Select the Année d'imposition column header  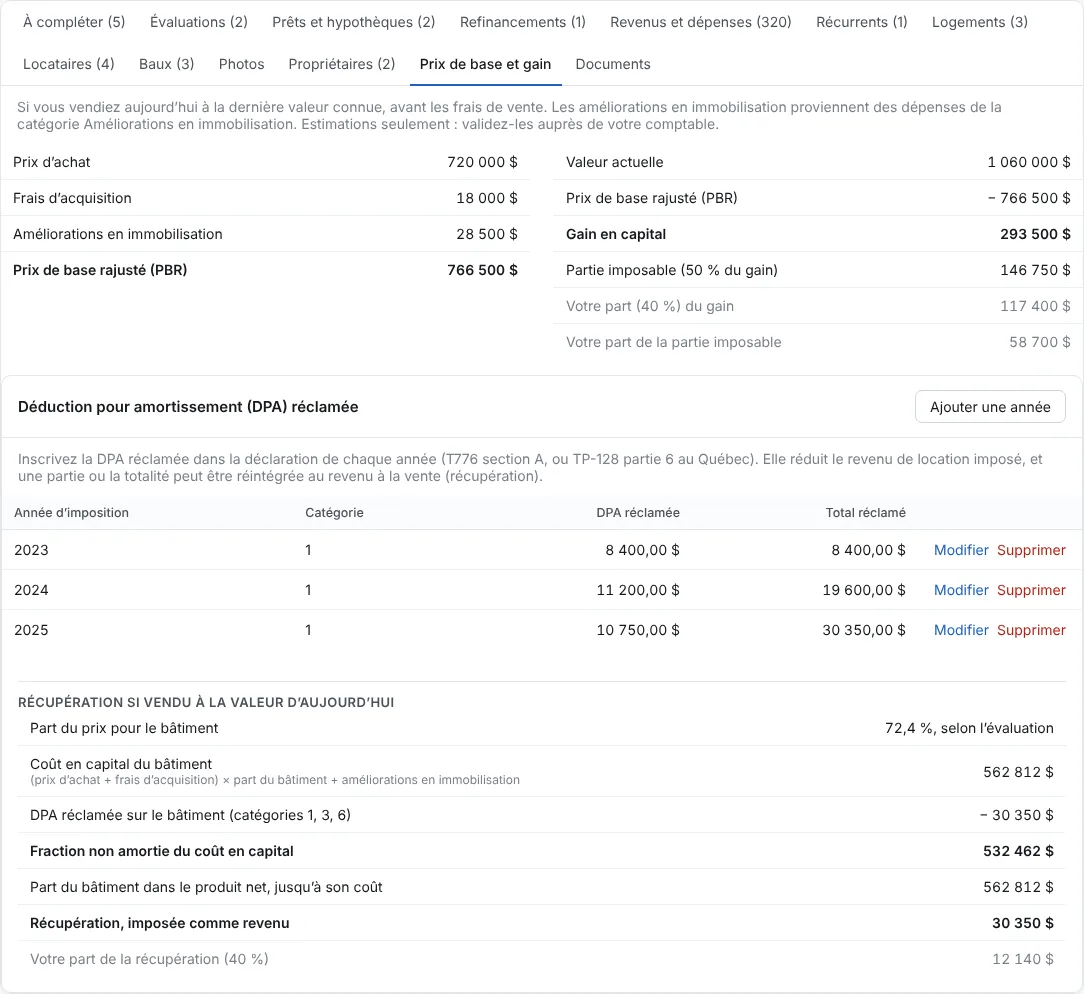(71, 513)
